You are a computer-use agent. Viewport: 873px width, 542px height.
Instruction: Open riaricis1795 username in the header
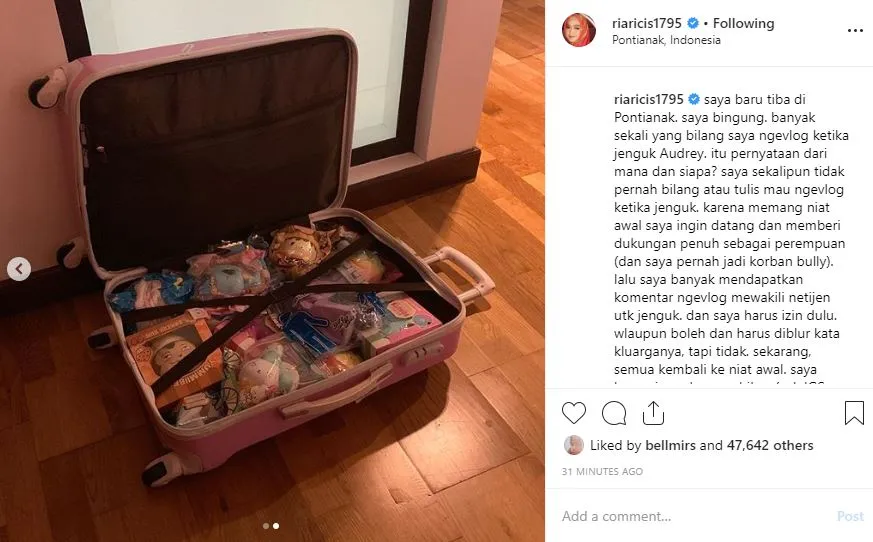point(646,23)
